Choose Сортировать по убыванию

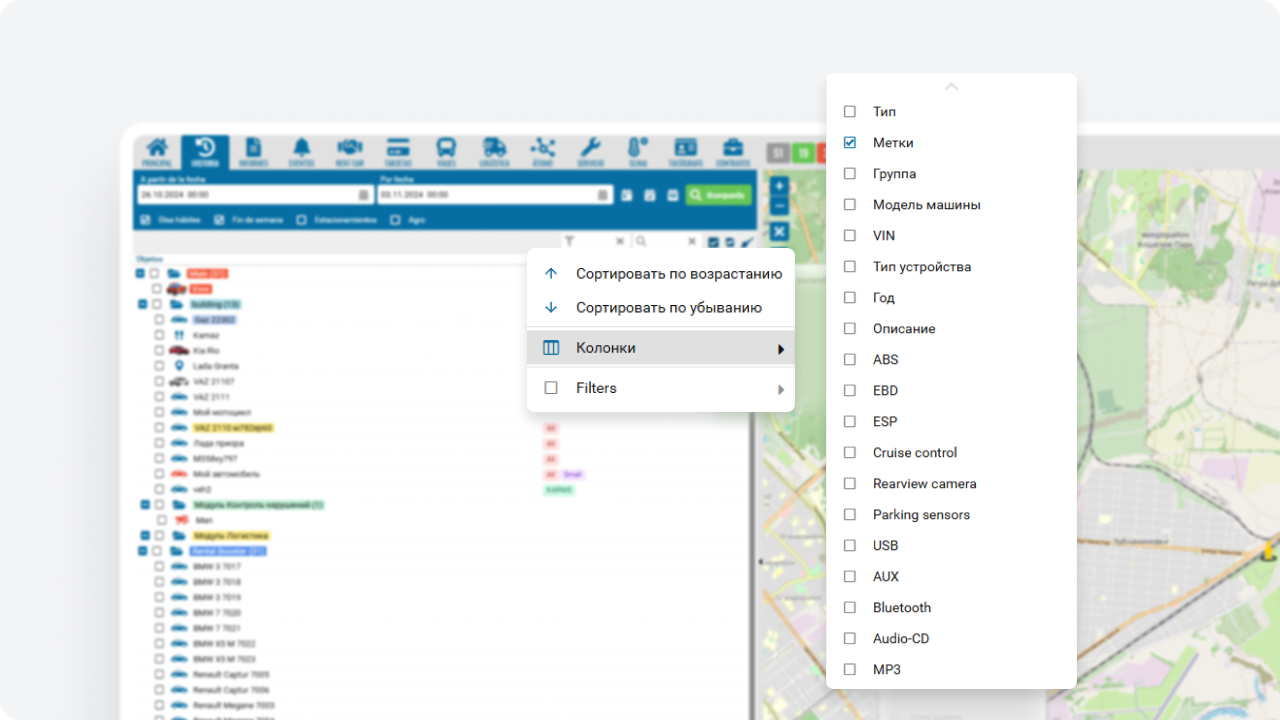tap(668, 308)
